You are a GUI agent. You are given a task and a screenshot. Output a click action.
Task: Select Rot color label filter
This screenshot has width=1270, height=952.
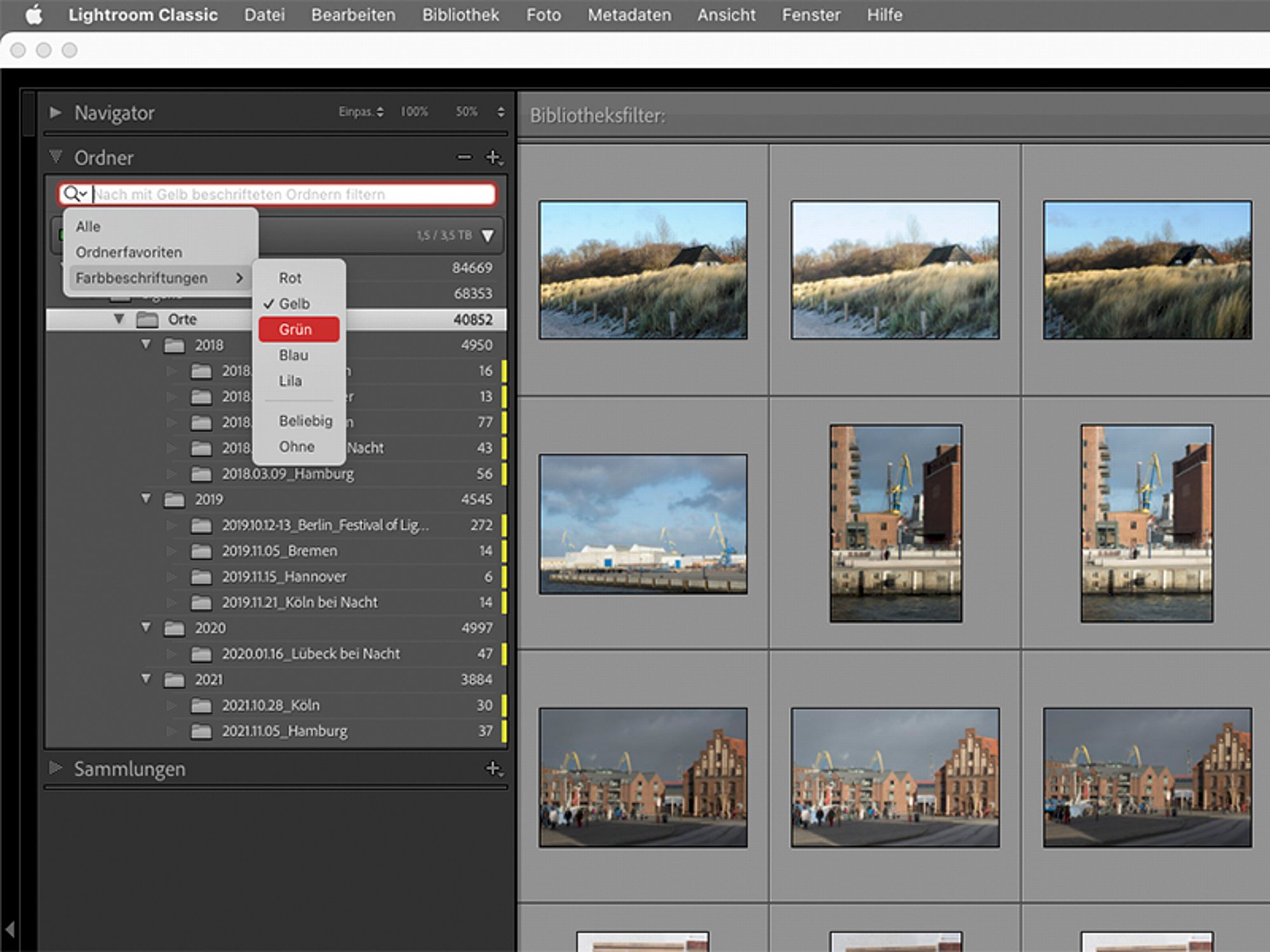click(290, 278)
